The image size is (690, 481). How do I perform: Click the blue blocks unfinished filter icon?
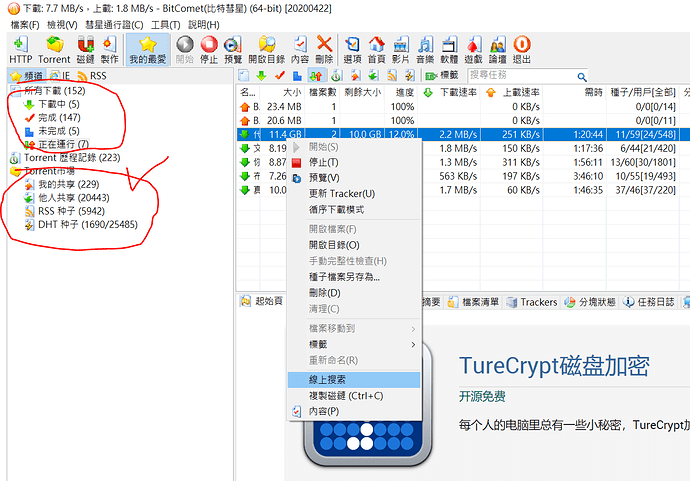point(297,76)
